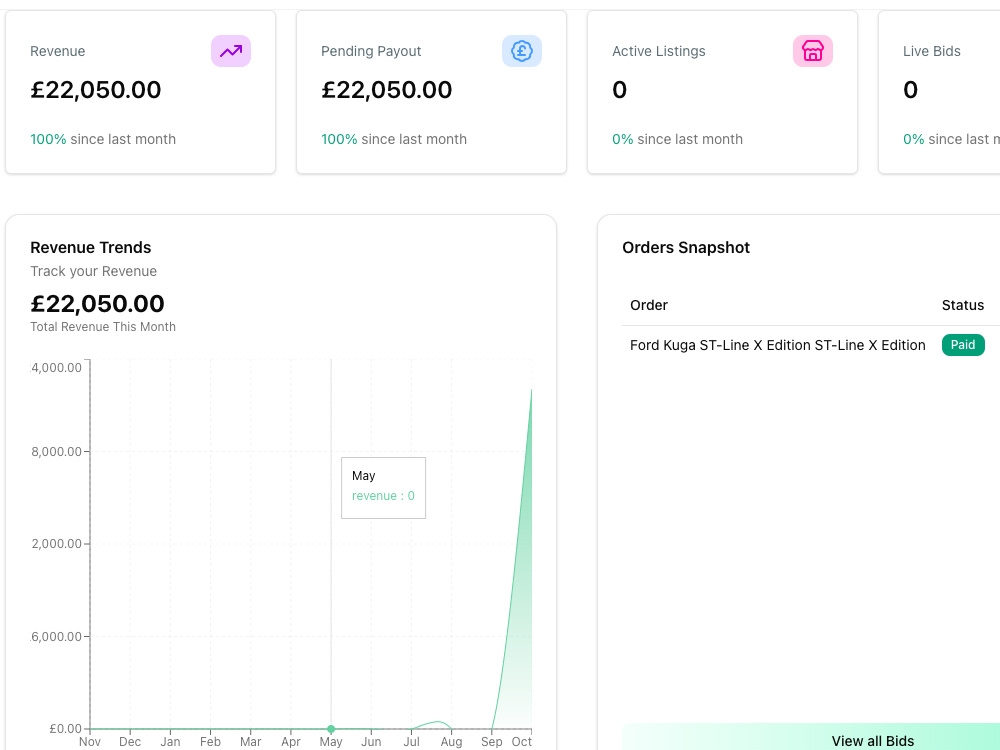
Task: Click the Status column header
Action: point(963,305)
